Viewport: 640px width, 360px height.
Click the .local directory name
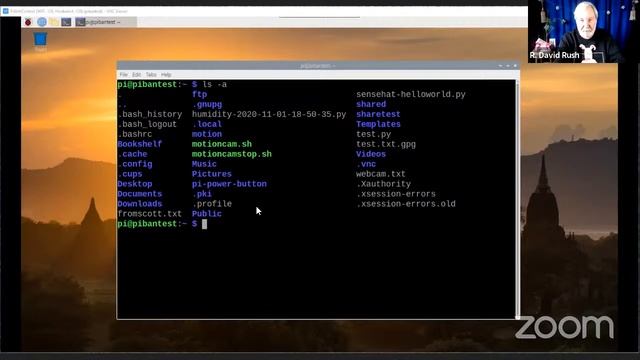click(x=207, y=124)
